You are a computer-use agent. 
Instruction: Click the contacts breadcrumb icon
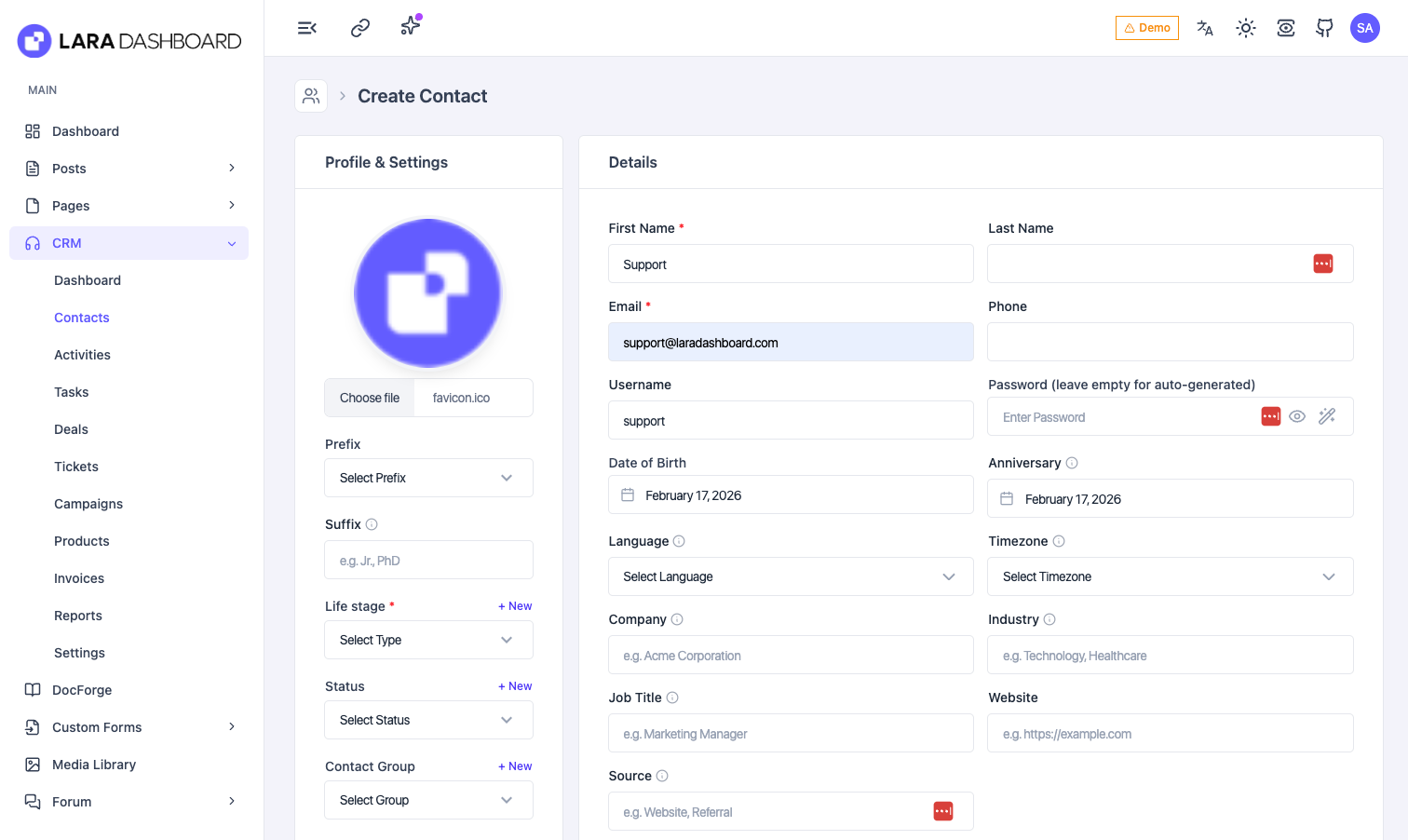[x=311, y=96]
